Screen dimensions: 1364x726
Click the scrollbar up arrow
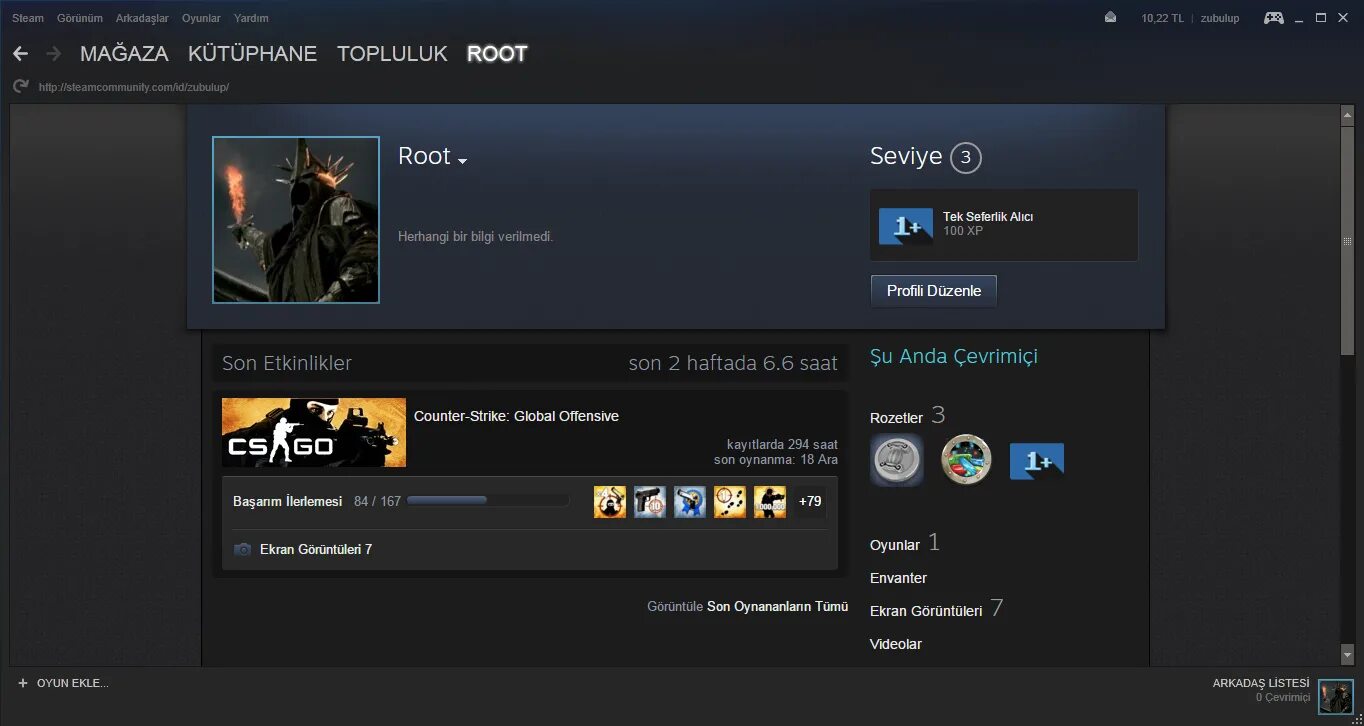[x=1347, y=115]
